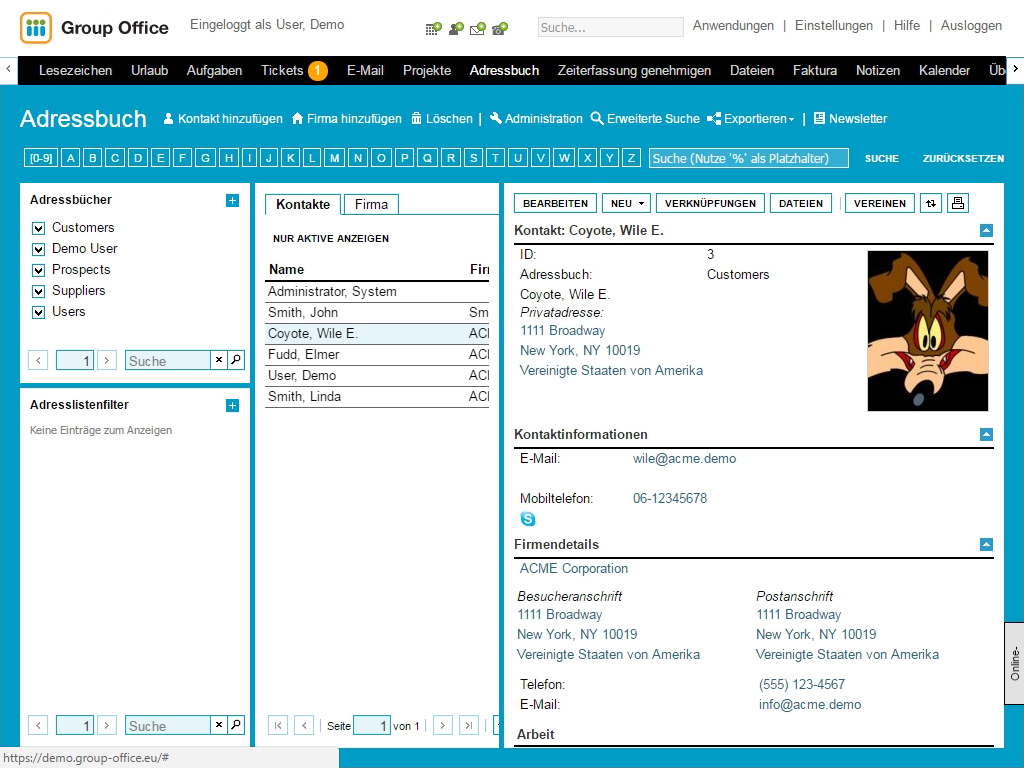Expand the NEU dropdown button
The image size is (1024, 768).
(x=626, y=203)
